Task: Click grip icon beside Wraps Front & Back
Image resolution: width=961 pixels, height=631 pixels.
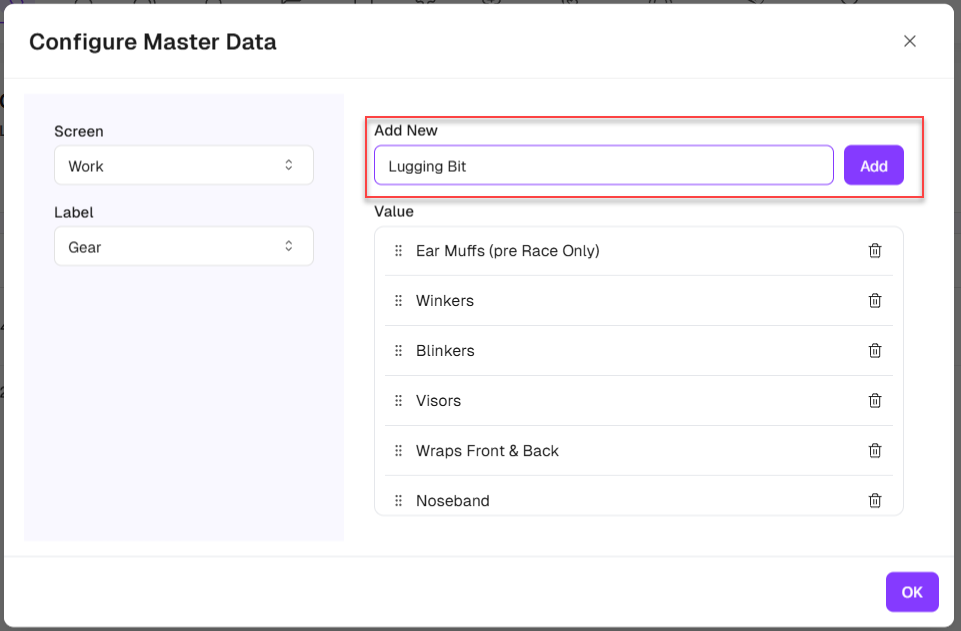Action: (x=398, y=451)
